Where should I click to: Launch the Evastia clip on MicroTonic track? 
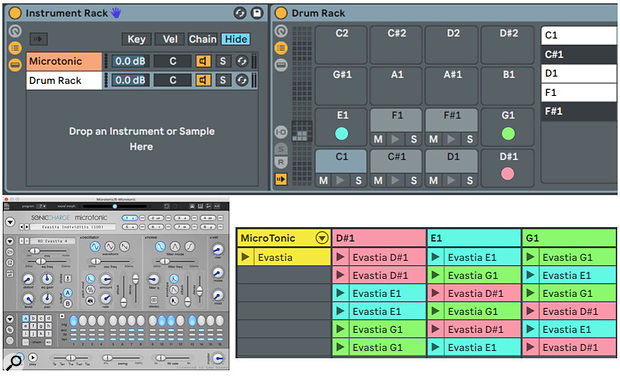[245, 257]
